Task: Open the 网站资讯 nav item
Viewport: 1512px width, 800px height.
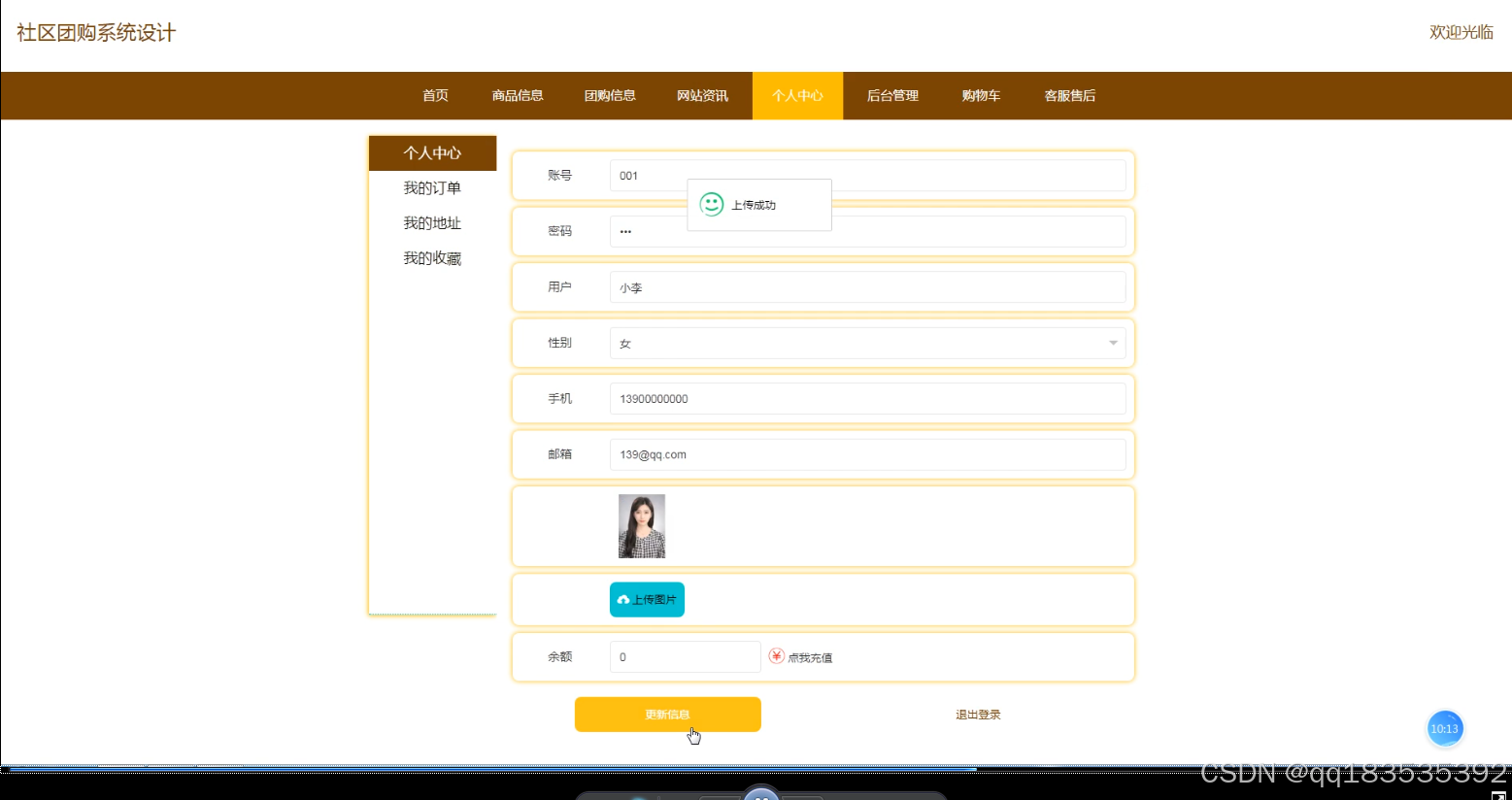Action: pyautogui.click(x=702, y=95)
